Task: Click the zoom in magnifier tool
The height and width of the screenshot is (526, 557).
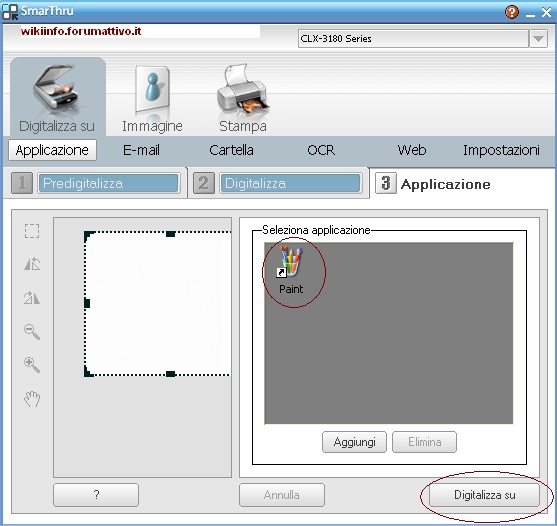Action: (32, 365)
